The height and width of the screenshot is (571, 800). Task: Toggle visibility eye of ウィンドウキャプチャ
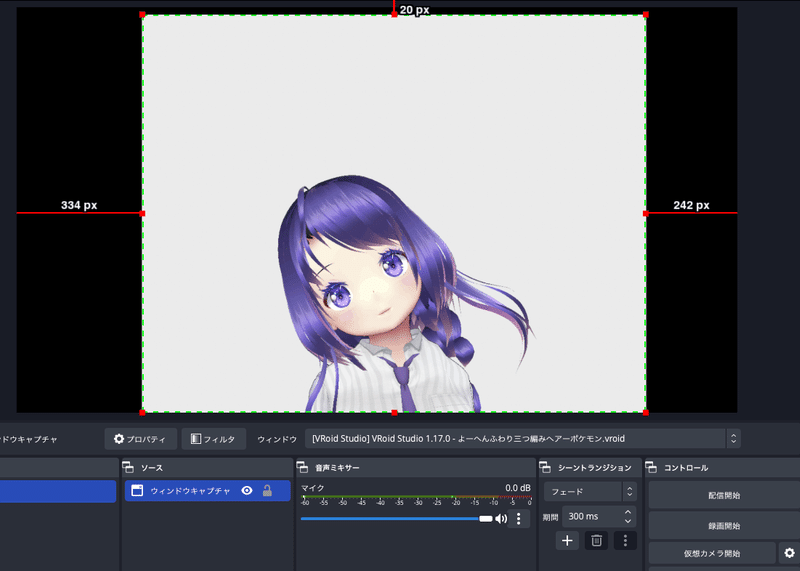[247, 491]
